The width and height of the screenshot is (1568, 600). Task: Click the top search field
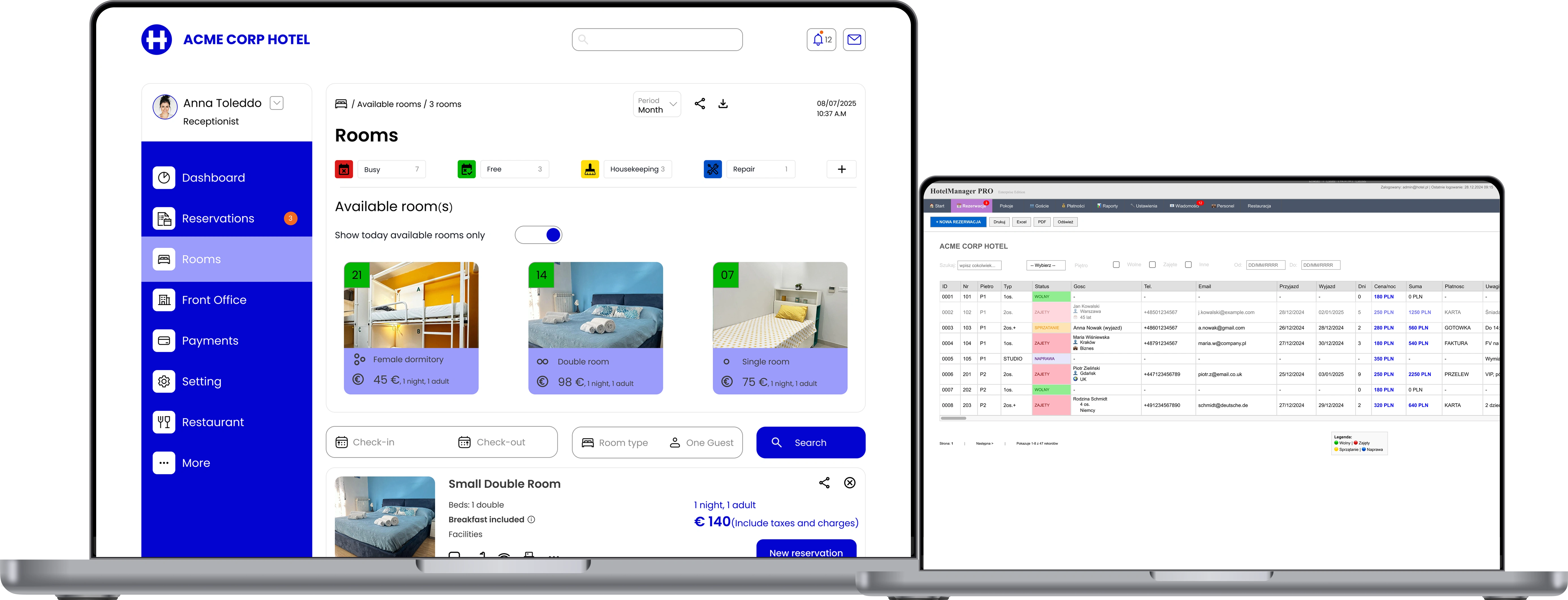click(657, 40)
